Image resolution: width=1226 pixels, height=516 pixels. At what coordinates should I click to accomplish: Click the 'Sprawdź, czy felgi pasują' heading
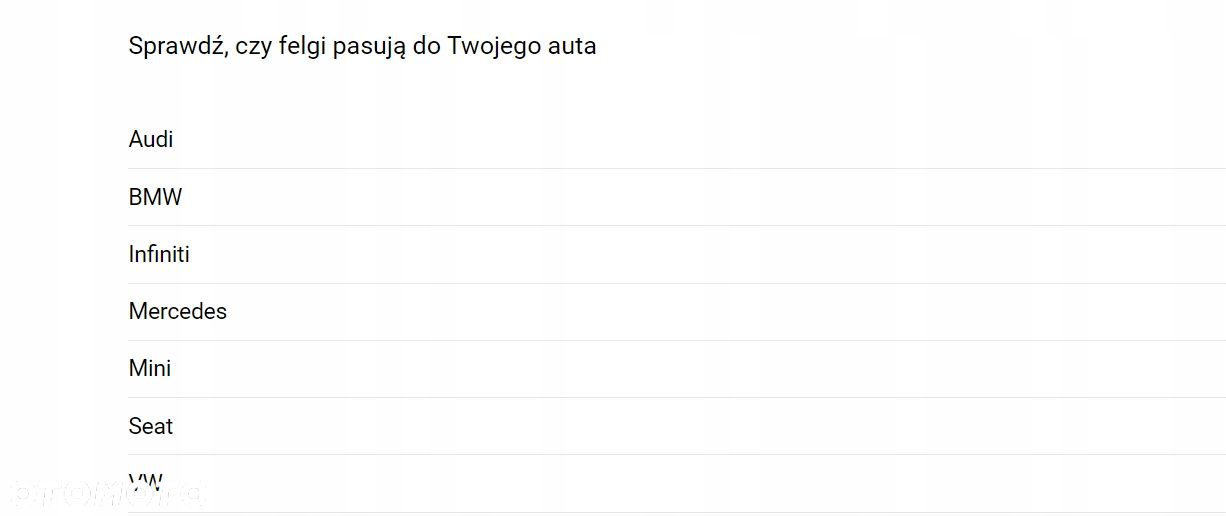point(362,46)
